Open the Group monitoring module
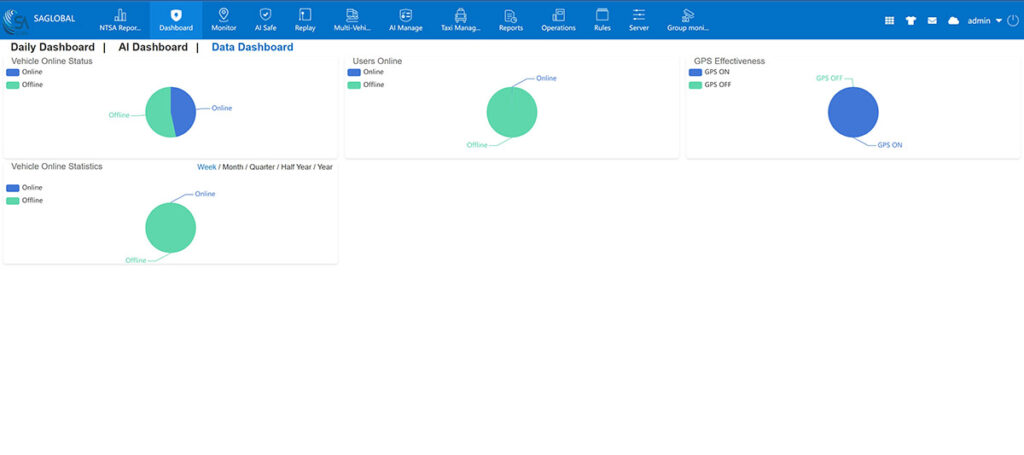 click(688, 20)
